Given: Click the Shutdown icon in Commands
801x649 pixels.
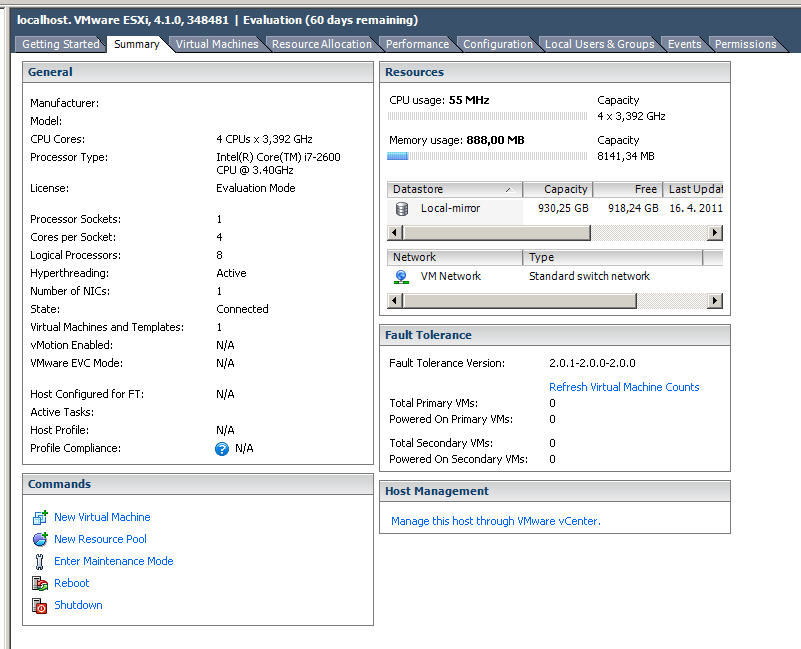Looking at the screenshot, I should [38, 605].
